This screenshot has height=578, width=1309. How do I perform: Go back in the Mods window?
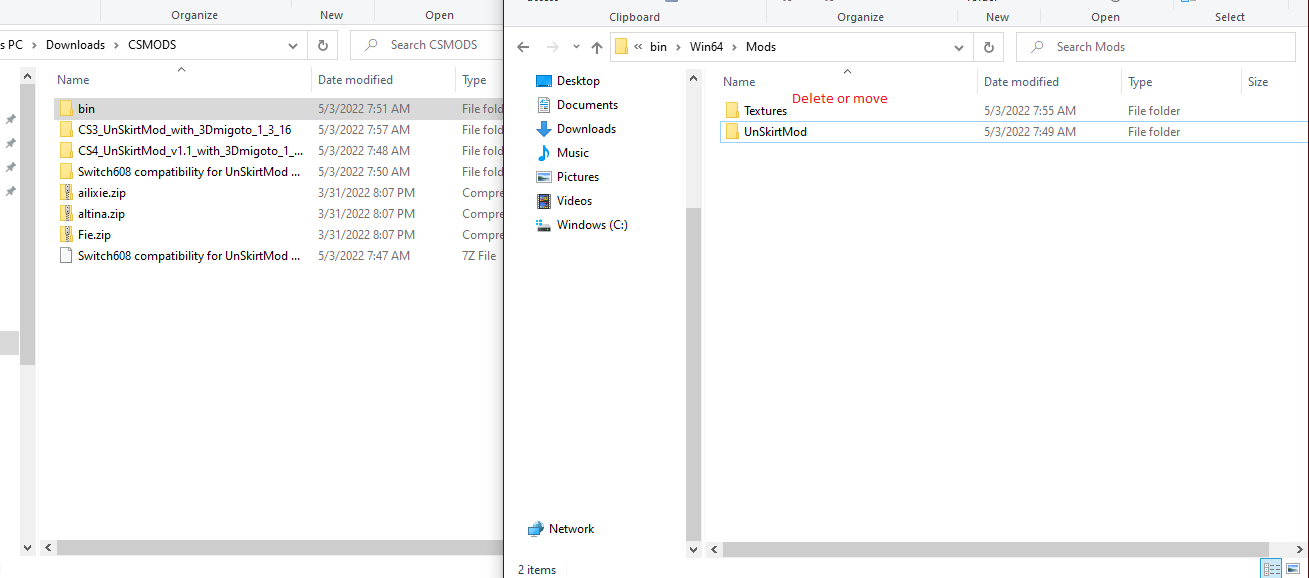coord(522,47)
